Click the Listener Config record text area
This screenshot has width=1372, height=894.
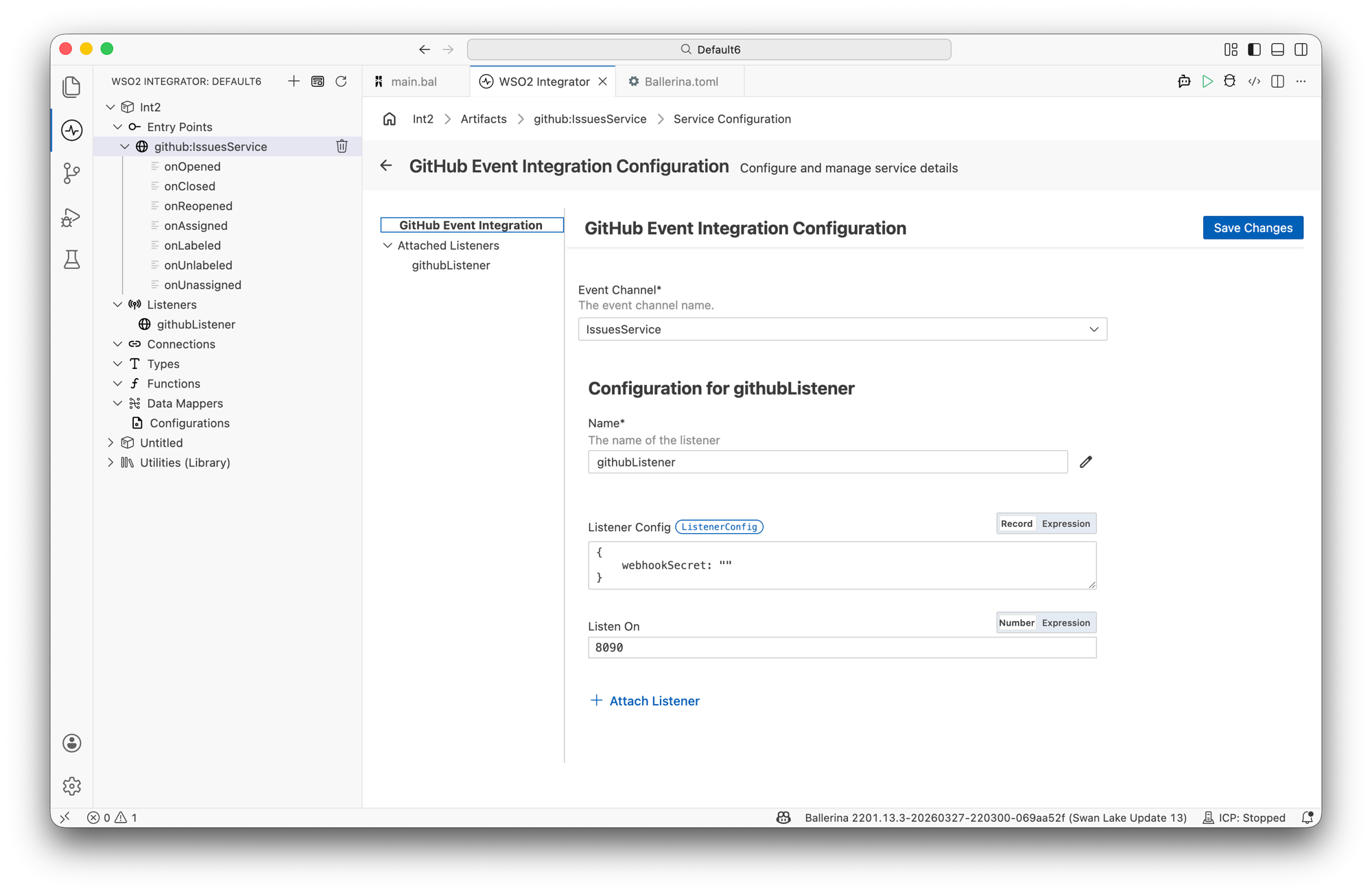point(842,565)
